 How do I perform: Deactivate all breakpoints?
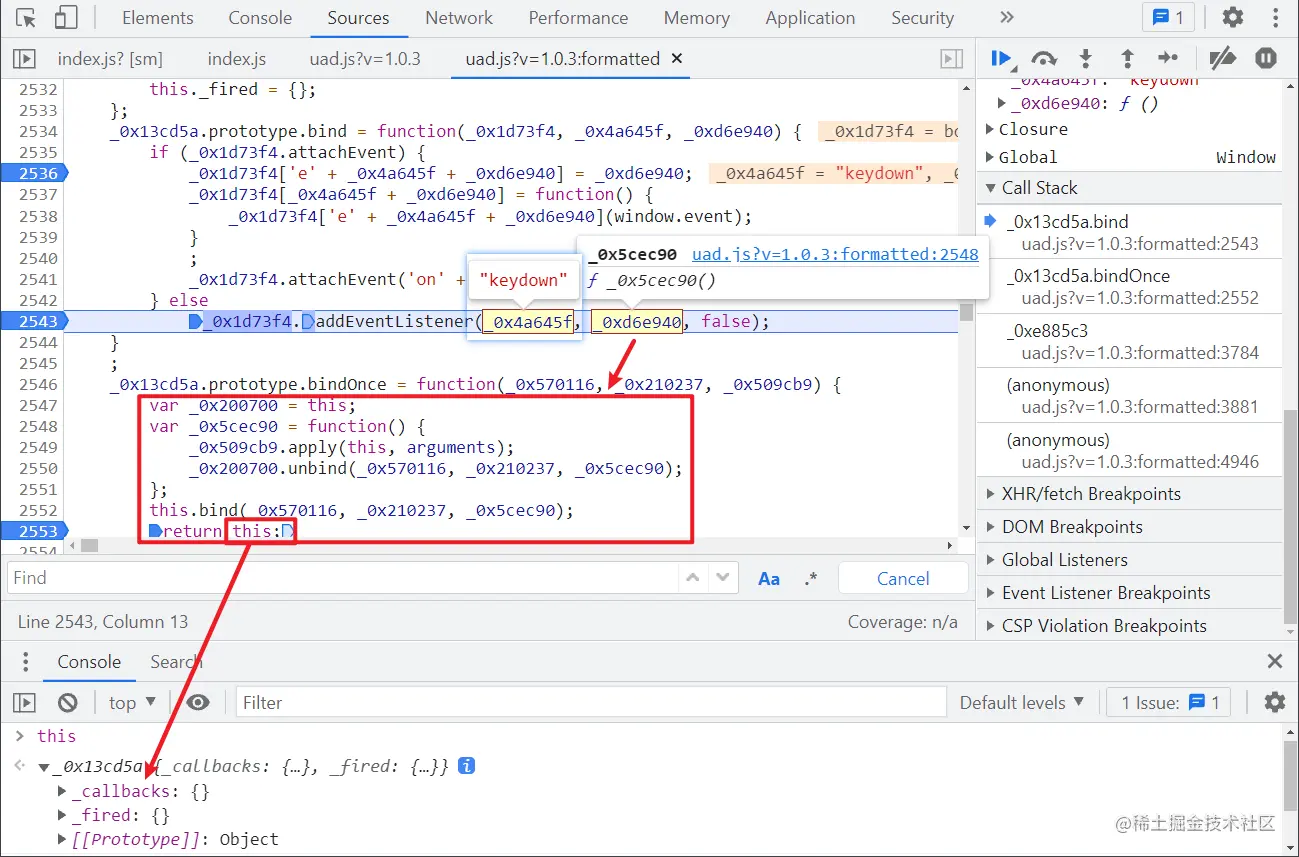click(1222, 59)
